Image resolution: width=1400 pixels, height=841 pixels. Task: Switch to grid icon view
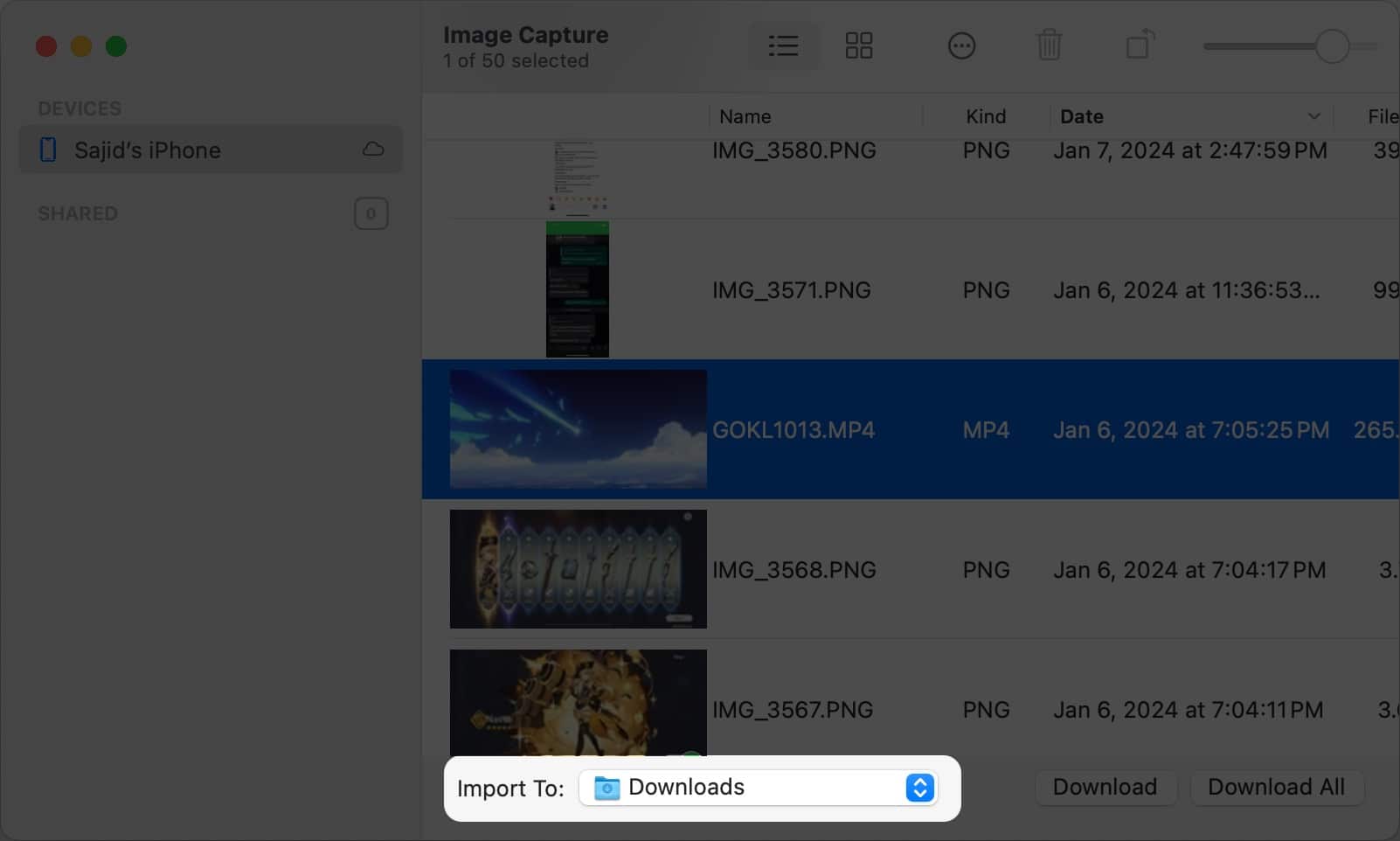[x=859, y=45]
